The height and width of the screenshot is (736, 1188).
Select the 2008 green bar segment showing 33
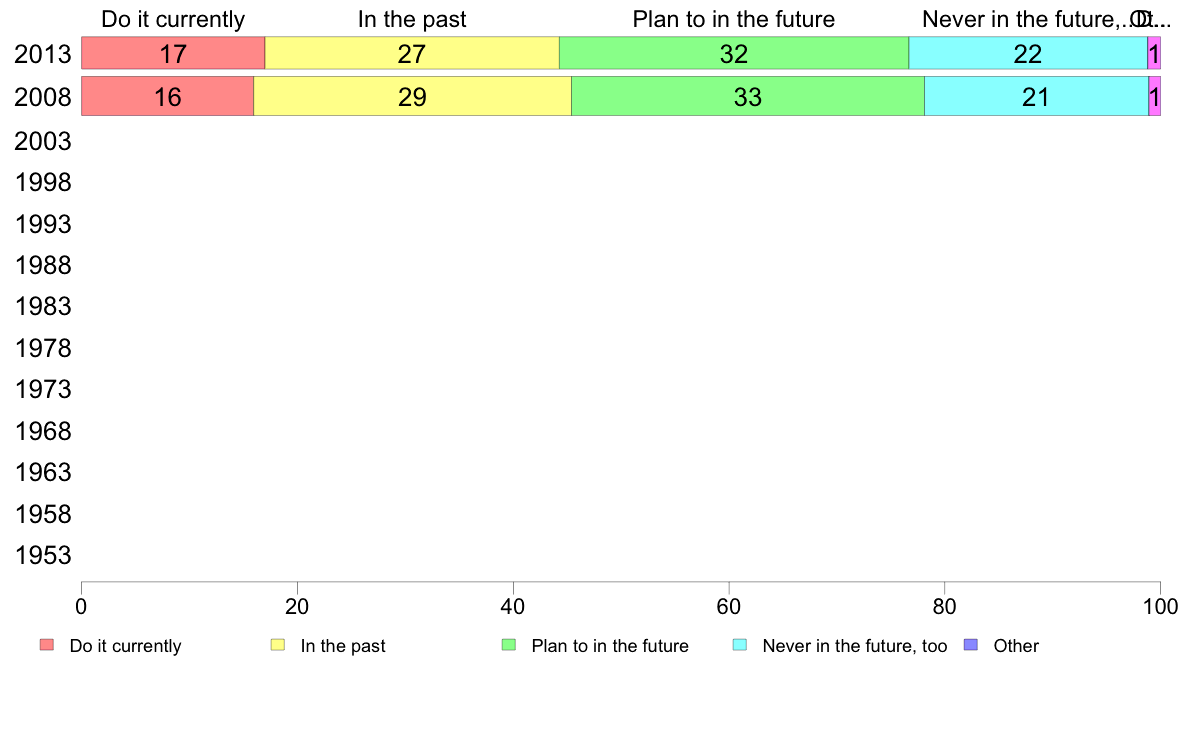(x=748, y=96)
